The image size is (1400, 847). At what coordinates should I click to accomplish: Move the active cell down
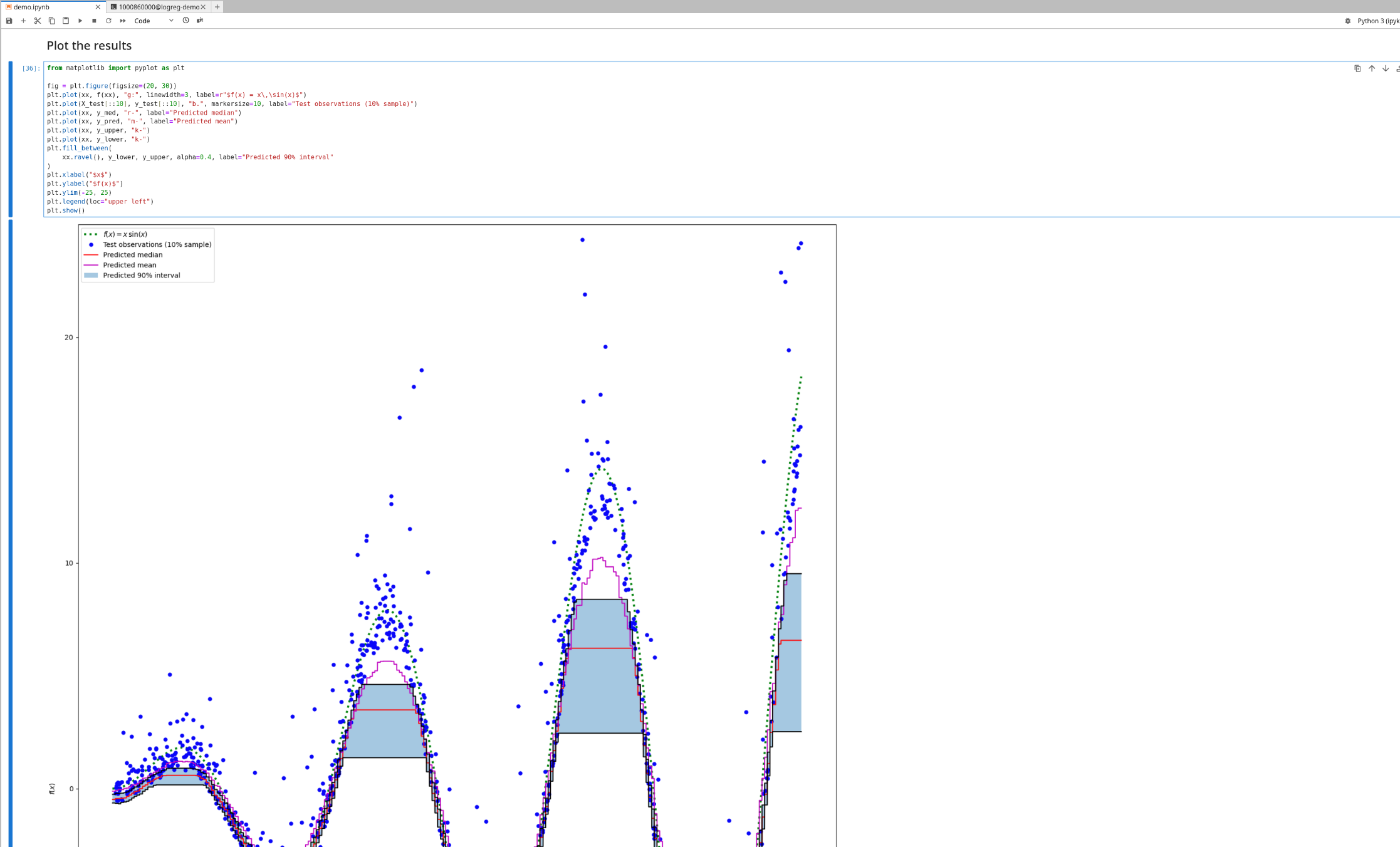pyautogui.click(x=1386, y=68)
